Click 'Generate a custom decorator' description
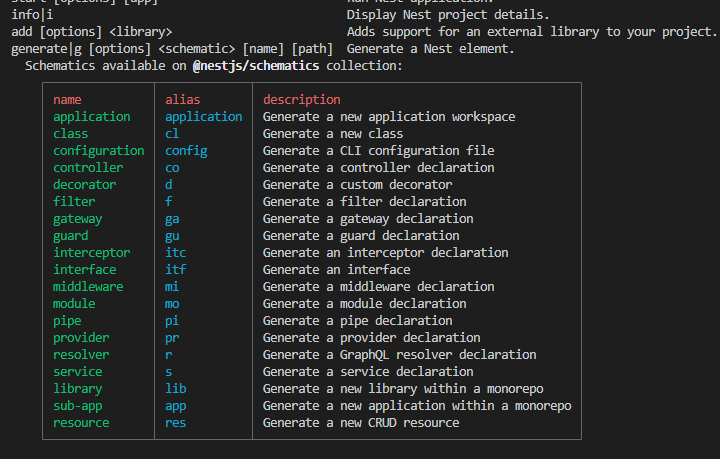 358,185
